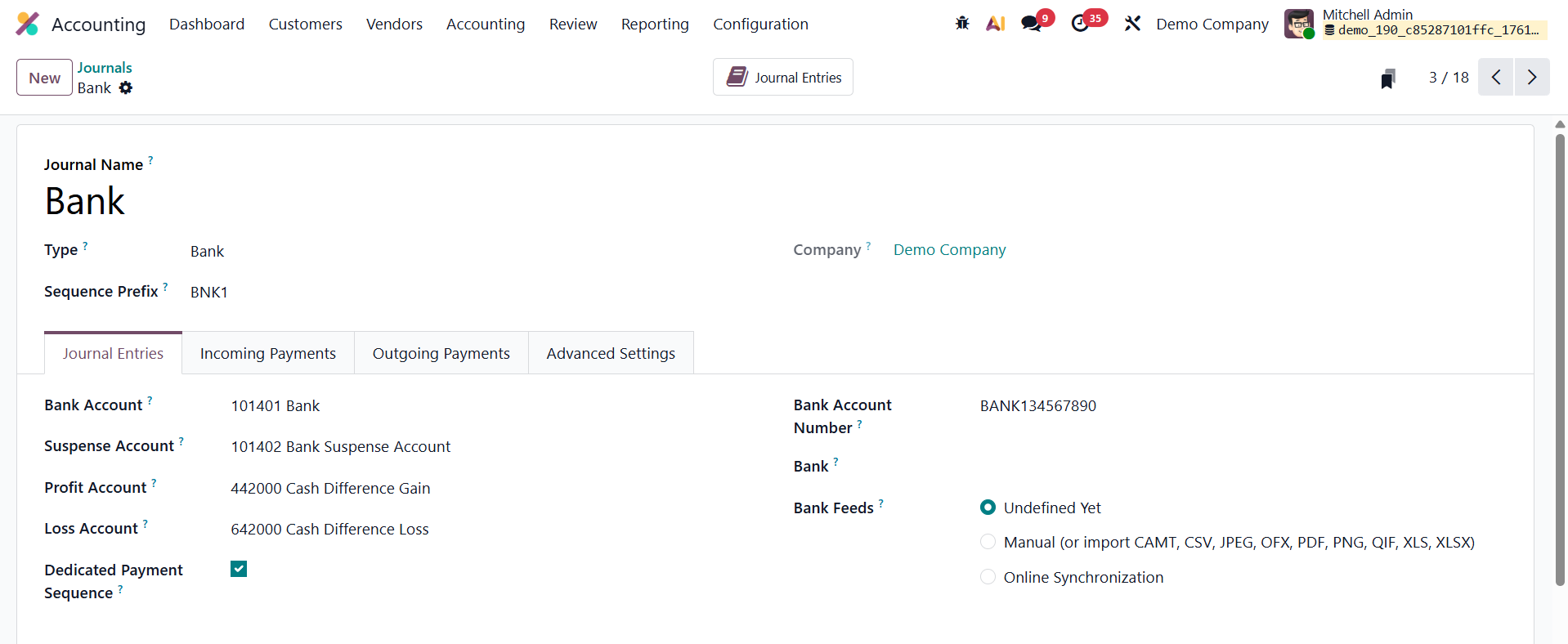Toggle the Dedicated Payment Sequence checkbox
The height and width of the screenshot is (644, 1568).
[239, 569]
